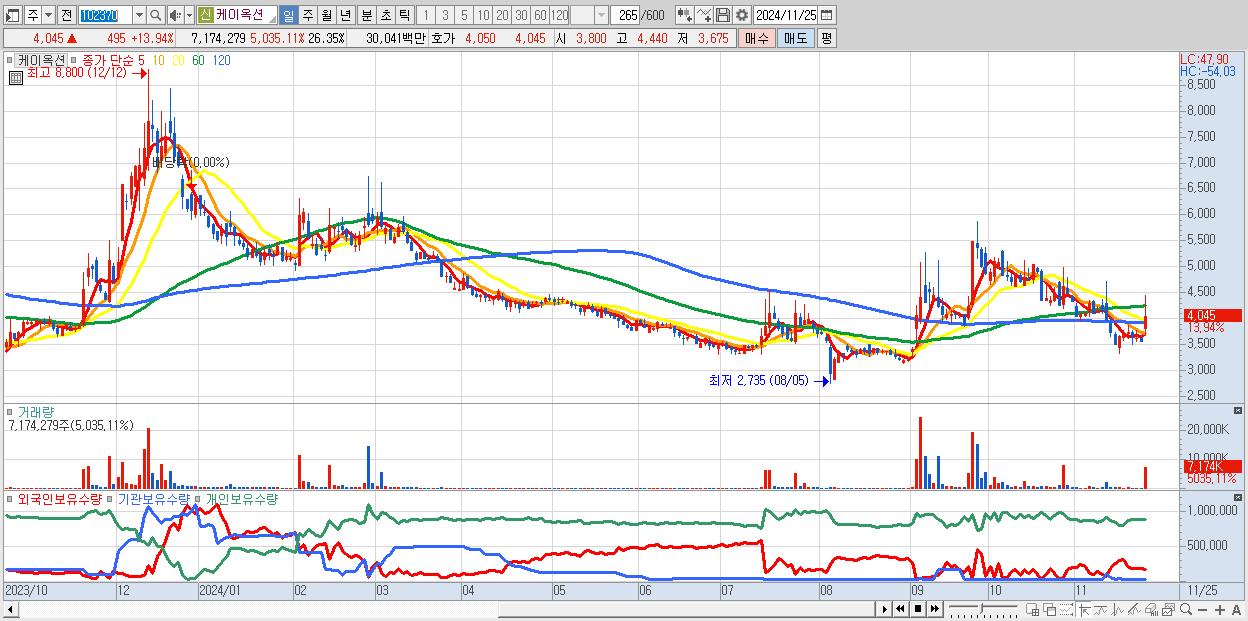Select interval preset 10

pos(483,15)
